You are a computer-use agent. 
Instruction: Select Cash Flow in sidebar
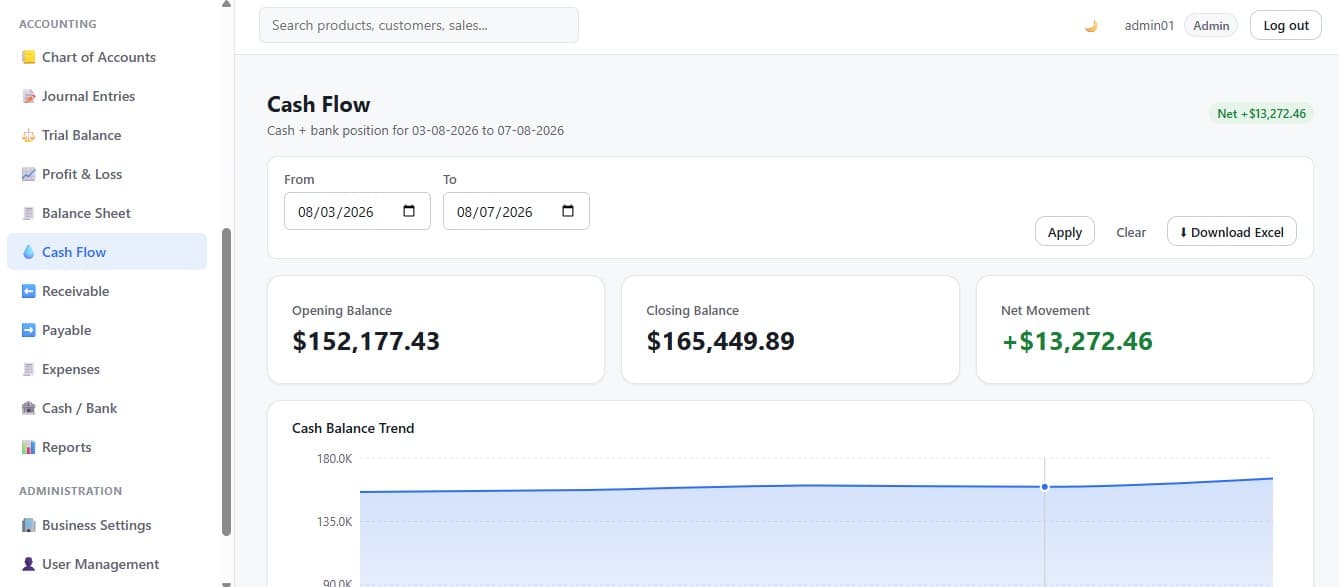[x=107, y=252]
